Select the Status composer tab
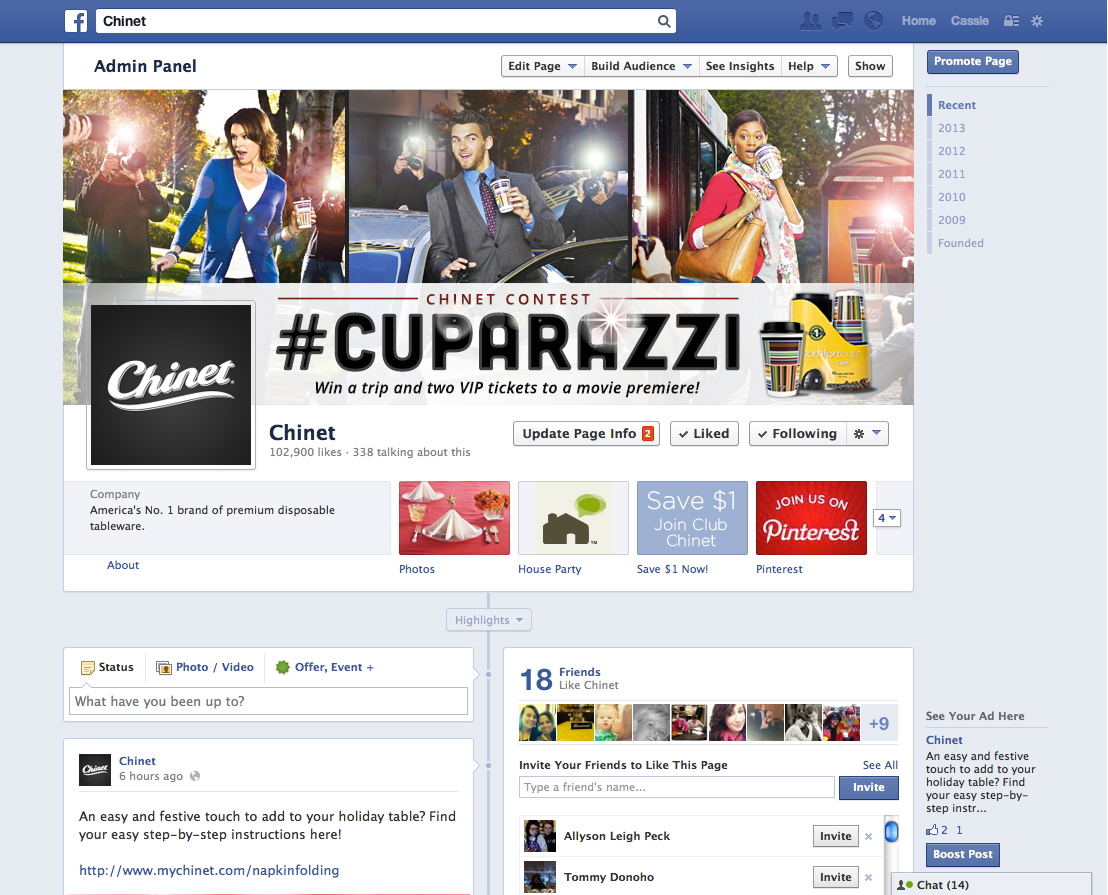Viewport: 1108px width, 895px height. 107,668
